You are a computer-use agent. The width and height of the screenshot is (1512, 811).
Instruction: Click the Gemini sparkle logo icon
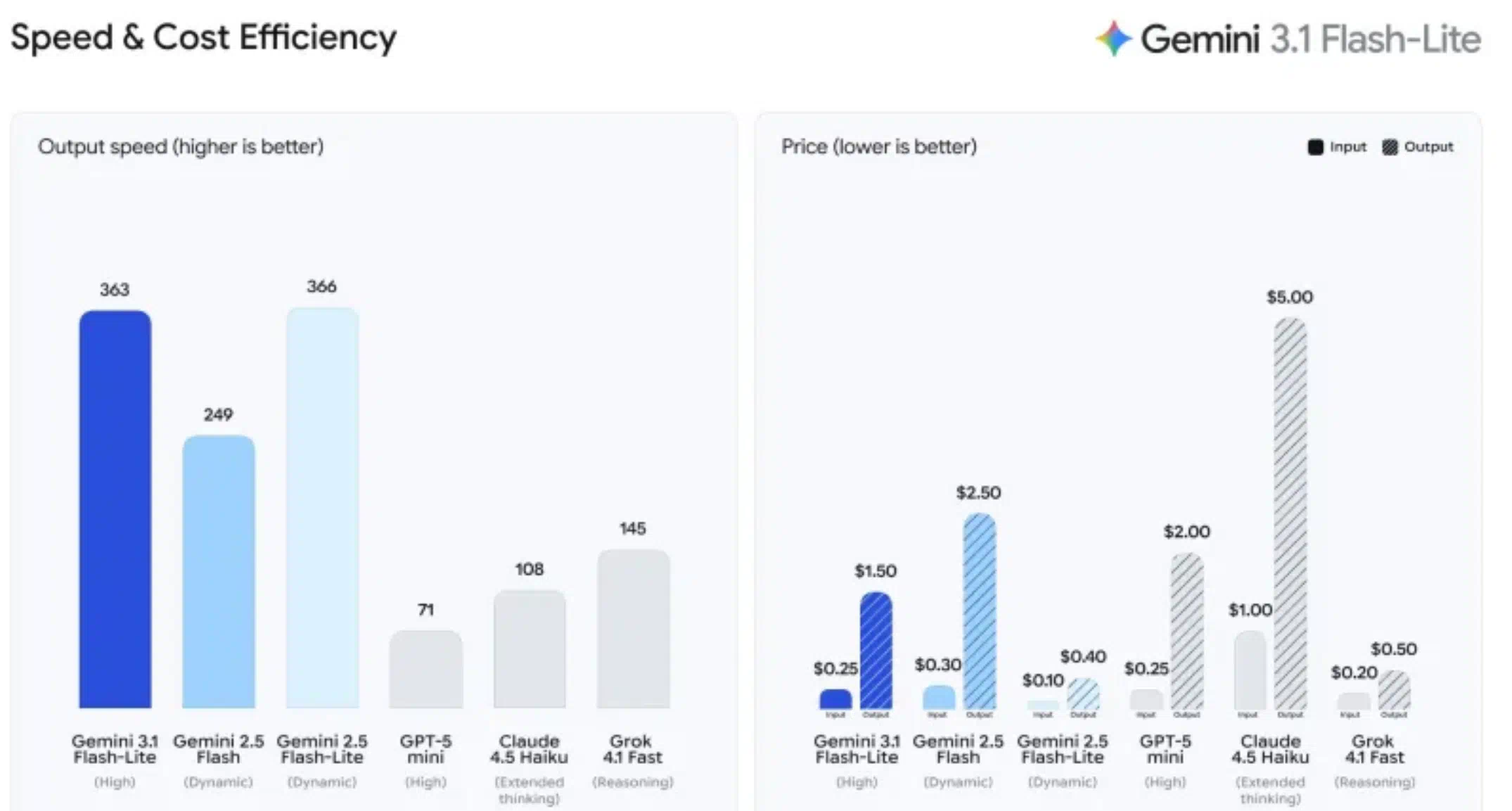1113,39
